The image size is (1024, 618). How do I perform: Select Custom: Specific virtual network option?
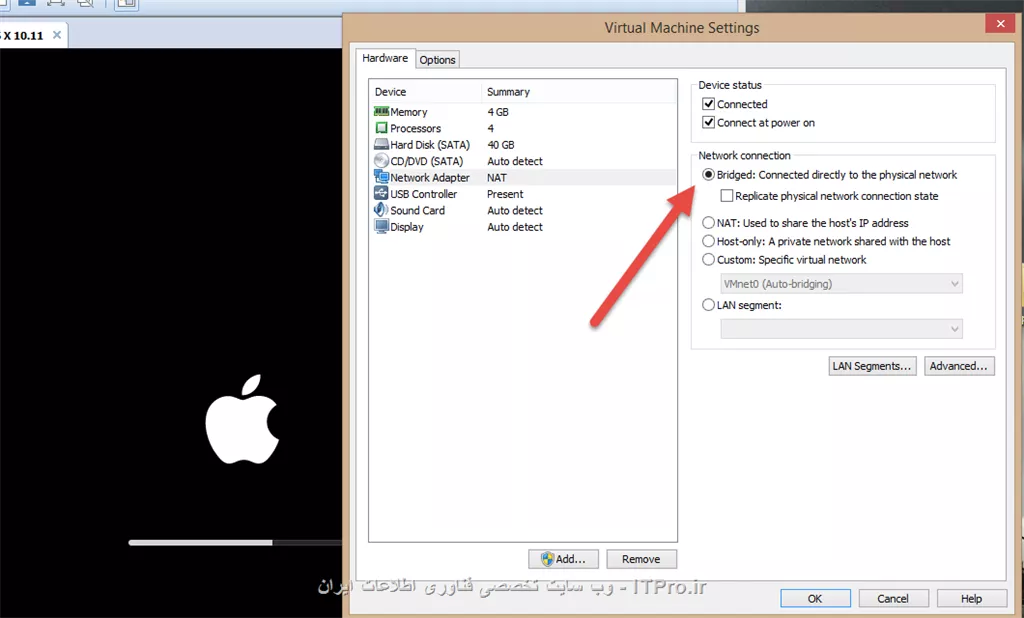pyautogui.click(x=709, y=259)
